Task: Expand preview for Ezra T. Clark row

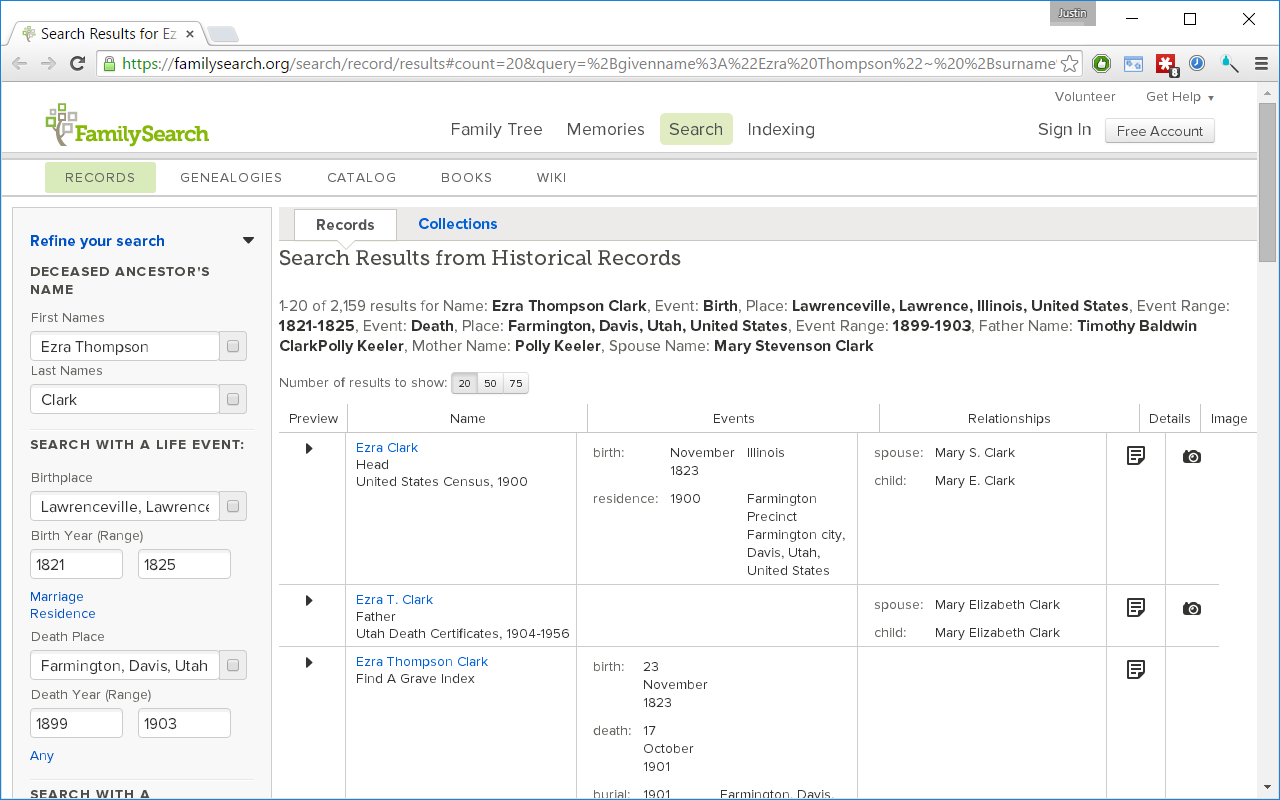Action: [309, 600]
